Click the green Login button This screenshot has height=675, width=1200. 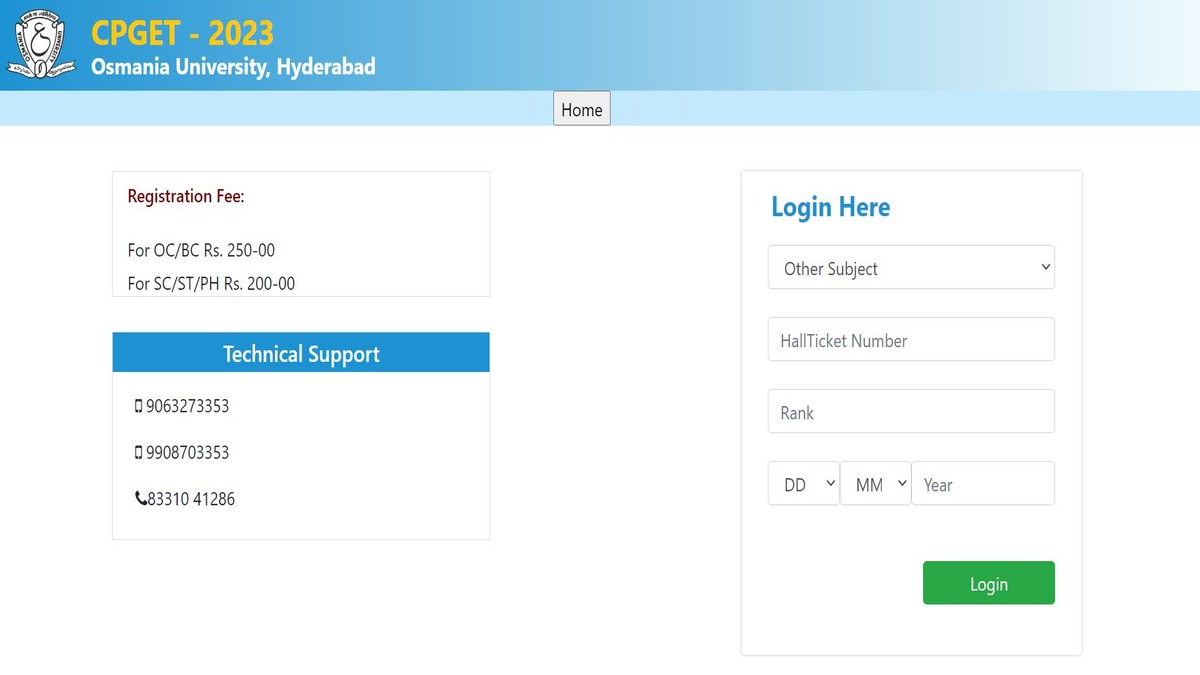[989, 584]
